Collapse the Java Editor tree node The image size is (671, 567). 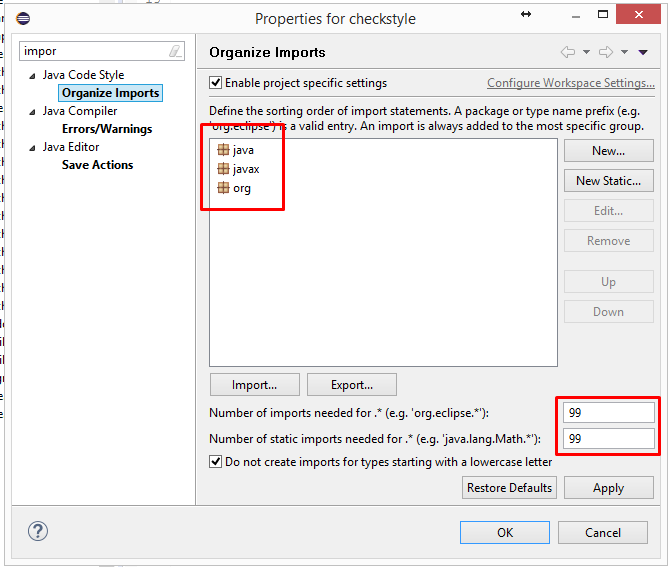point(32,148)
